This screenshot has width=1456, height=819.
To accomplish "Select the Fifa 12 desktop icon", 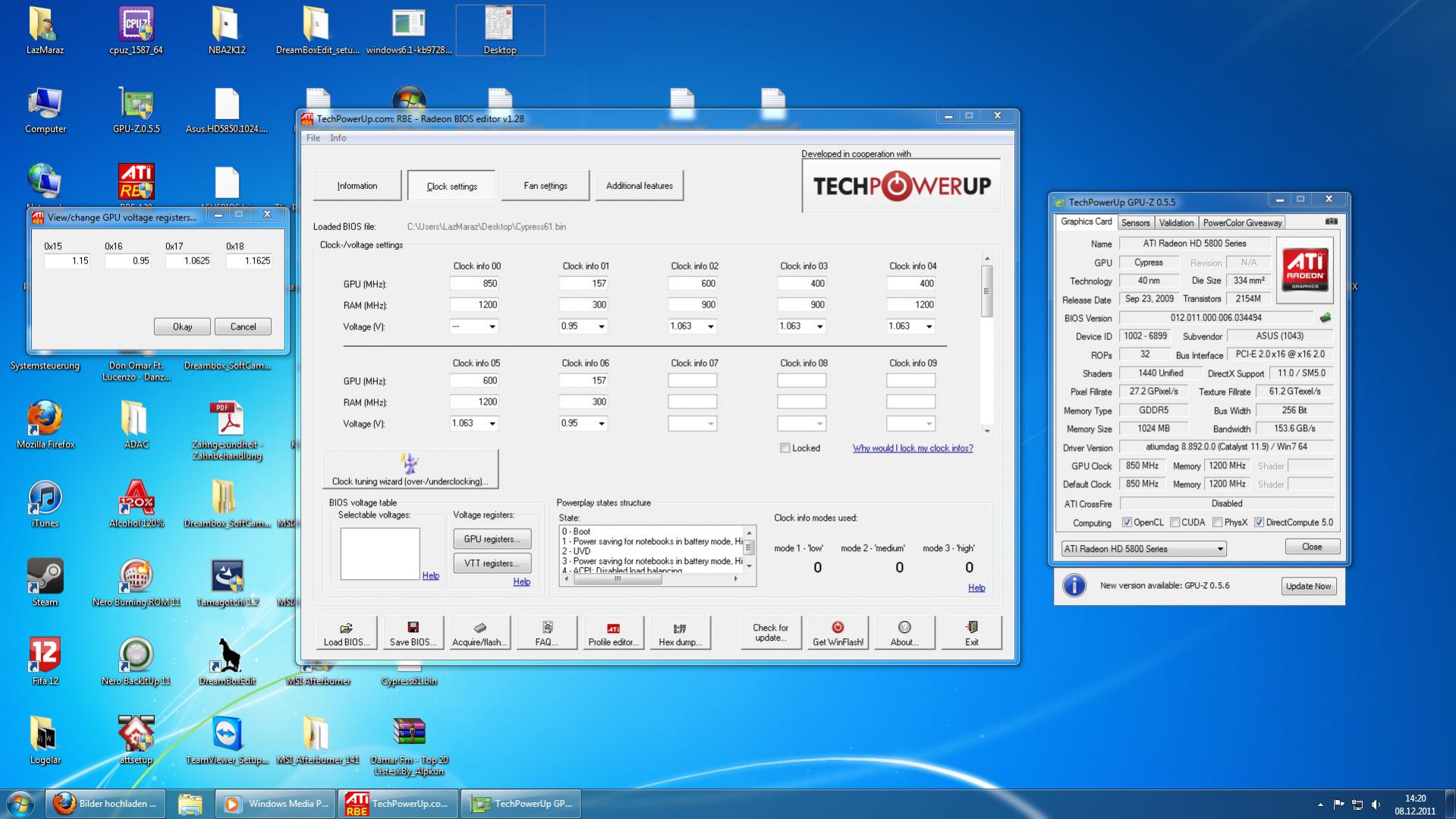I will 45,662.
